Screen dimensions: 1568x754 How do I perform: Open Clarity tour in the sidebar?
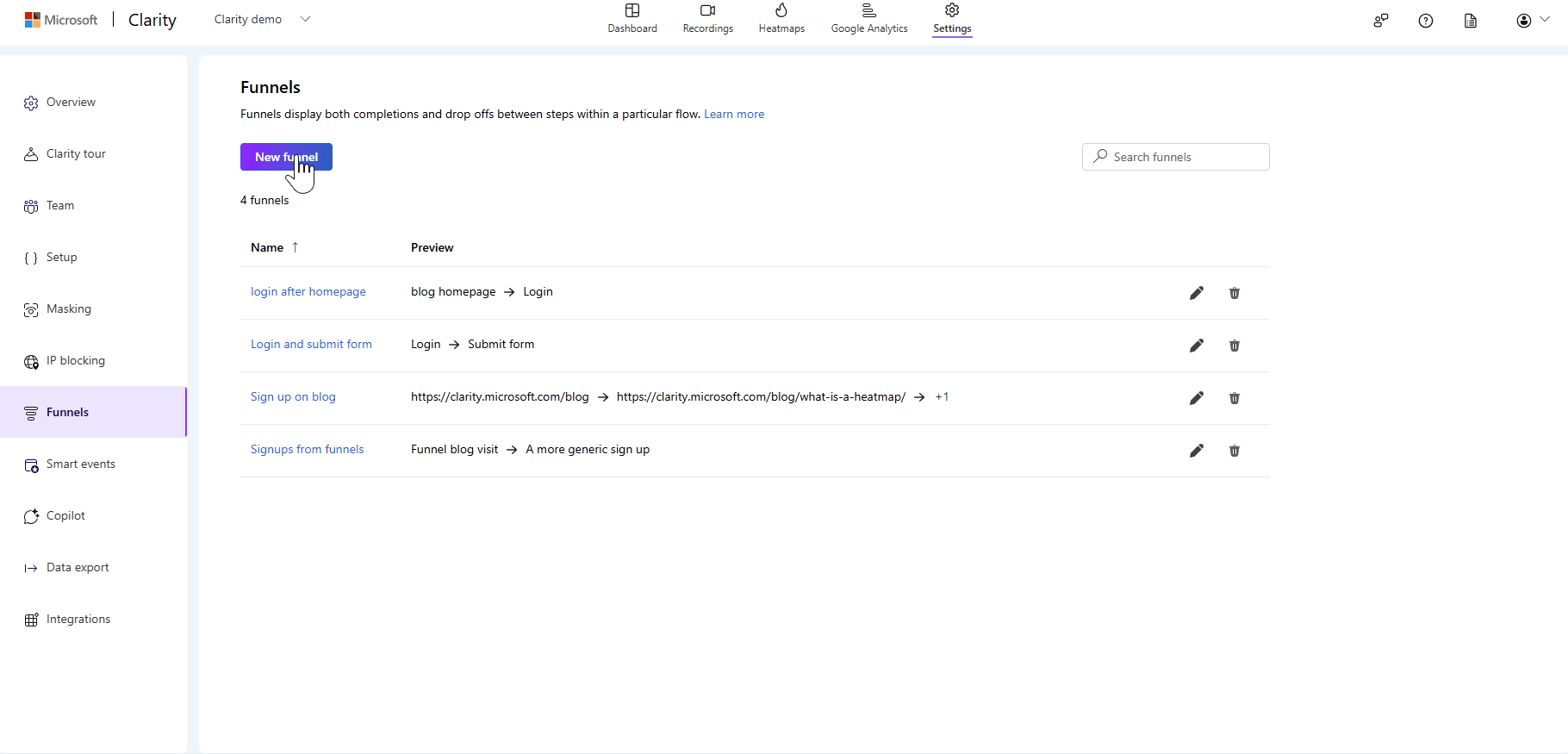[93, 154]
